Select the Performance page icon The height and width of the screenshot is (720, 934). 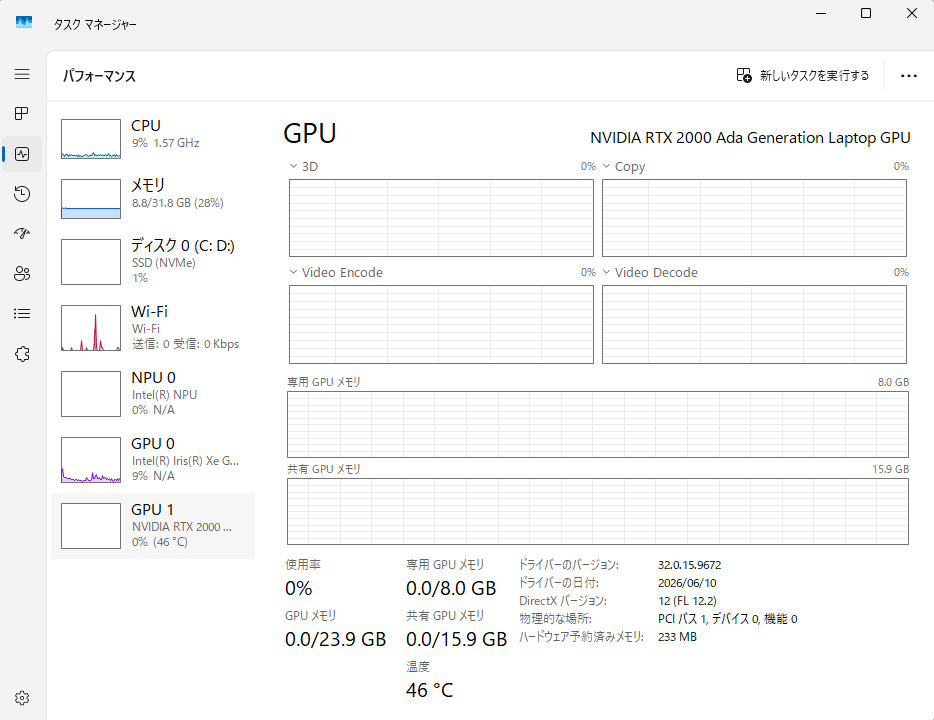(x=22, y=154)
